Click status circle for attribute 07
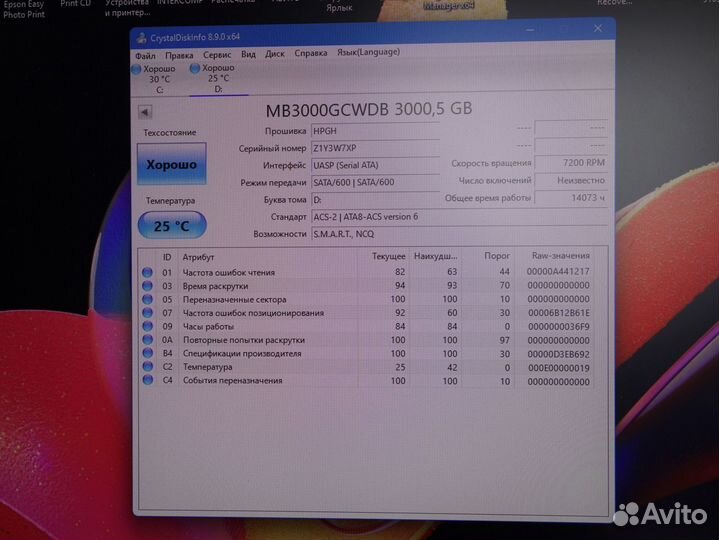The height and width of the screenshot is (540, 719). click(x=147, y=313)
